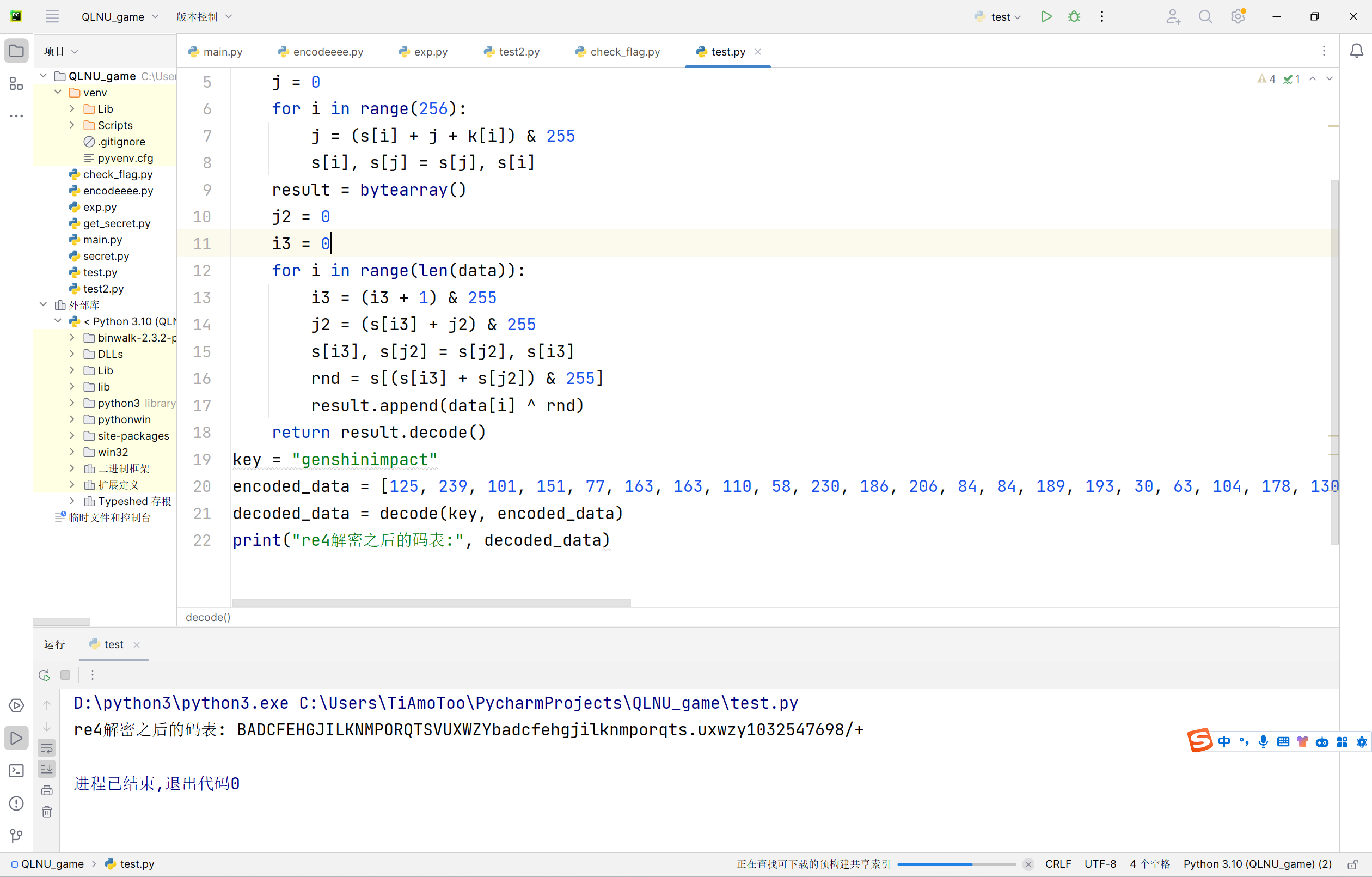The width and height of the screenshot is (1372, 877).
Task: Rerun the test script
Action: (45, 675)
